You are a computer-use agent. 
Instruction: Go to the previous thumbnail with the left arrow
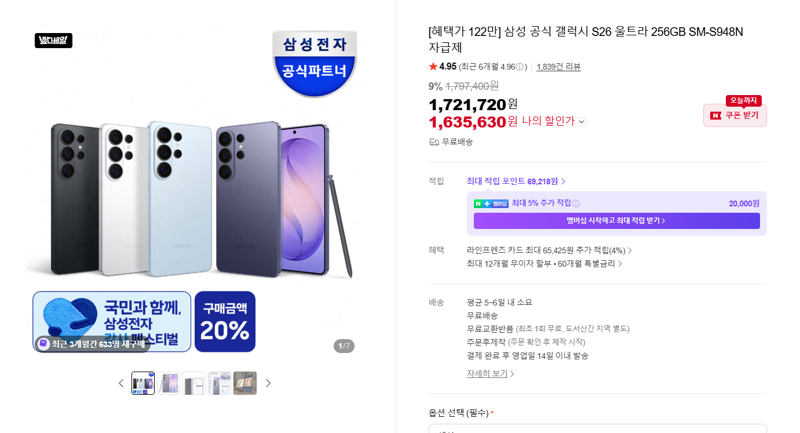click(121, 383)
